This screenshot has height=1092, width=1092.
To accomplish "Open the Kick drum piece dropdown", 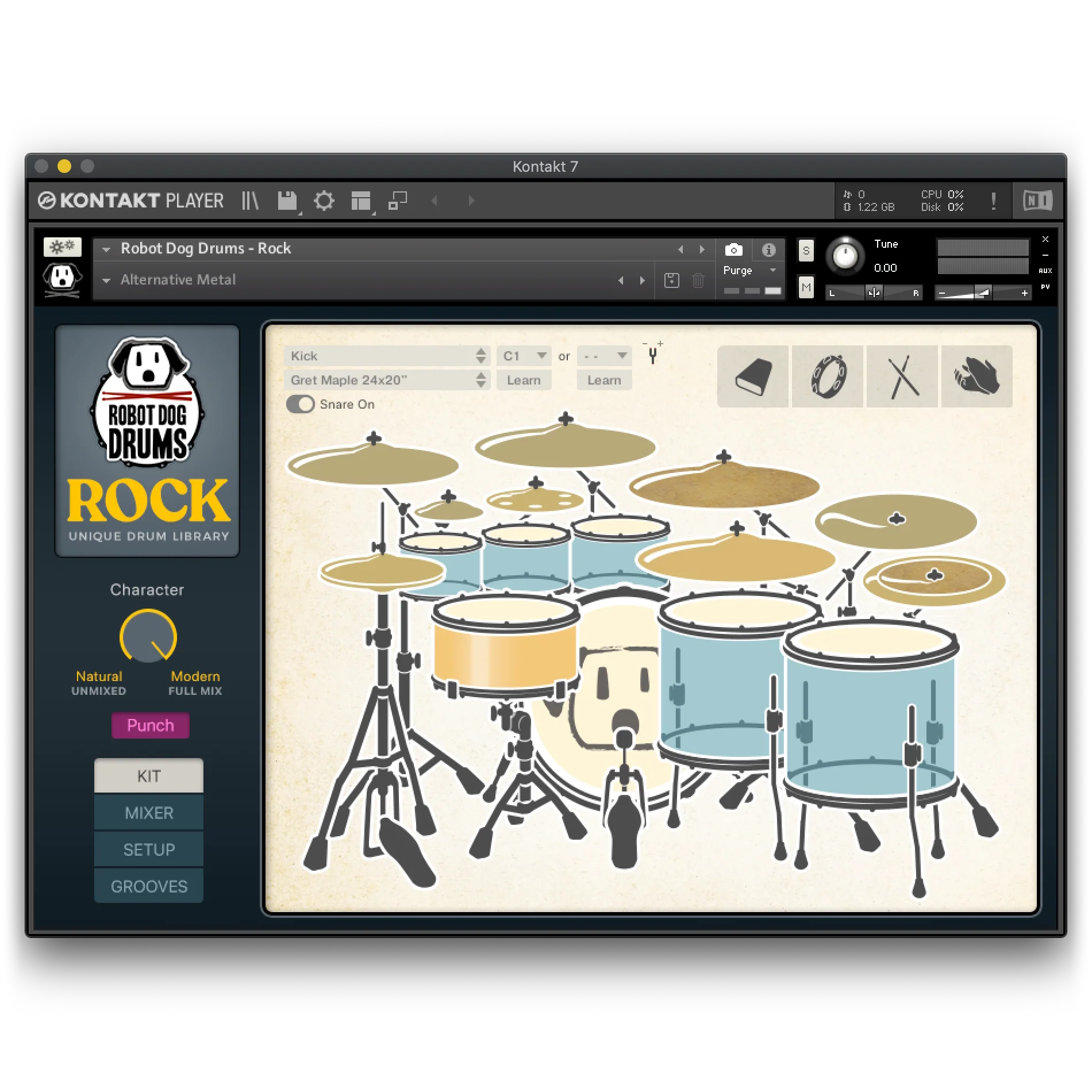I will click(x=386, y=356).
